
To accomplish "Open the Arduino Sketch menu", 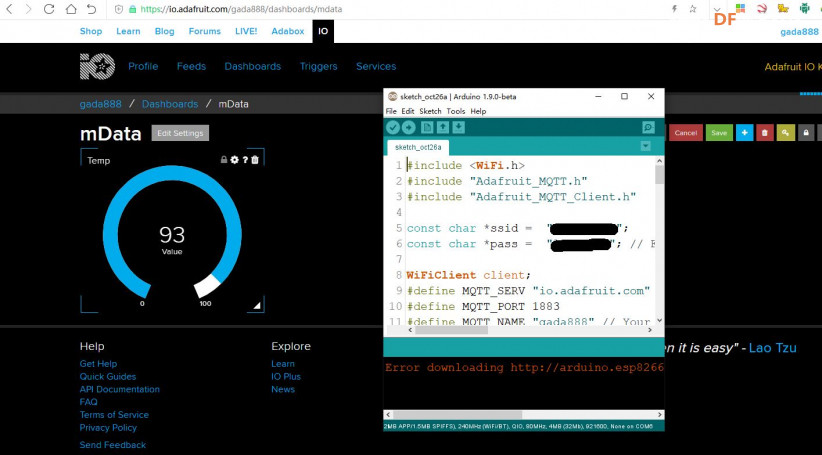I will (430, 111).
